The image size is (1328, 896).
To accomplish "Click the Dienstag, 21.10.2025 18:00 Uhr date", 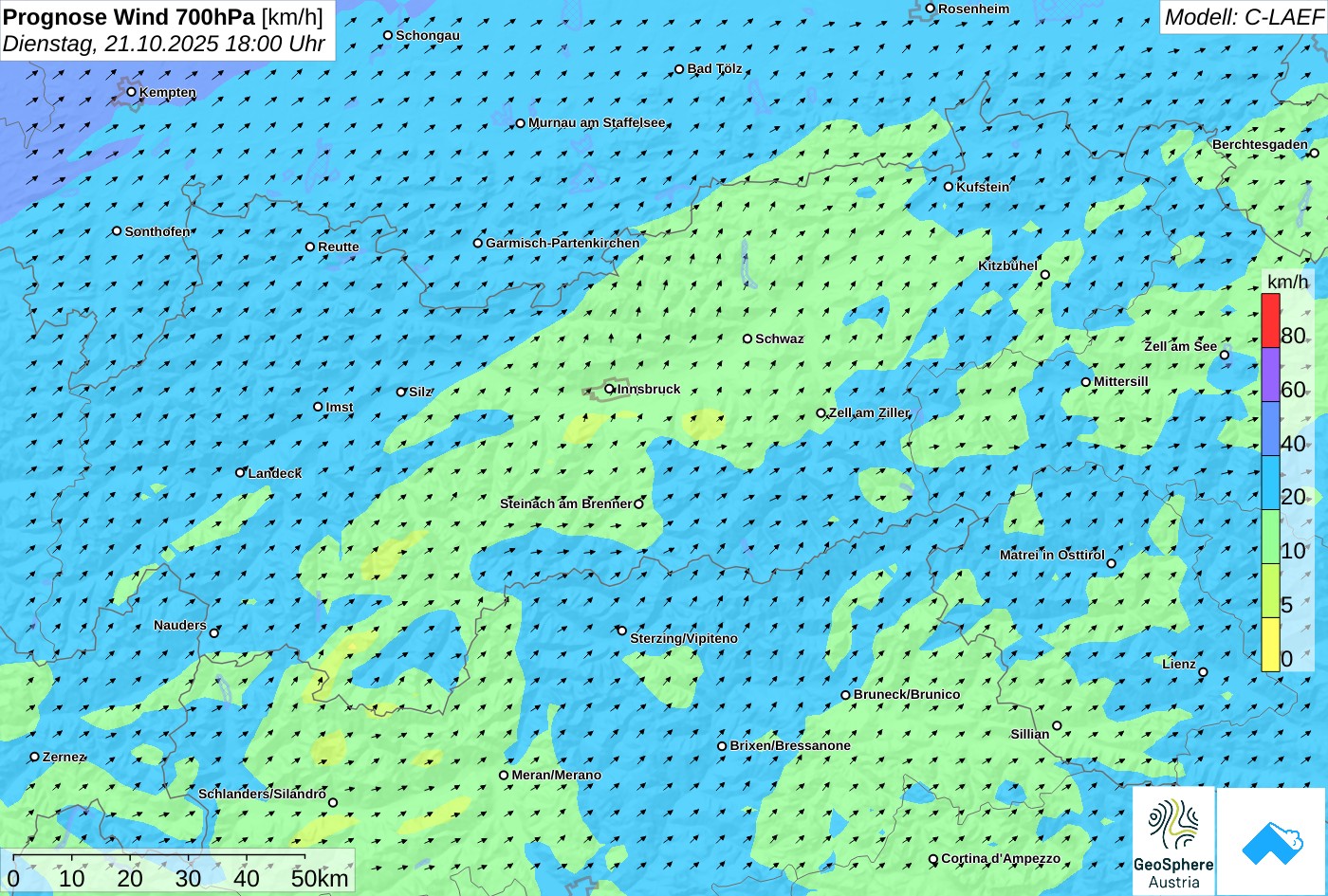I will [x=164, y=44].
